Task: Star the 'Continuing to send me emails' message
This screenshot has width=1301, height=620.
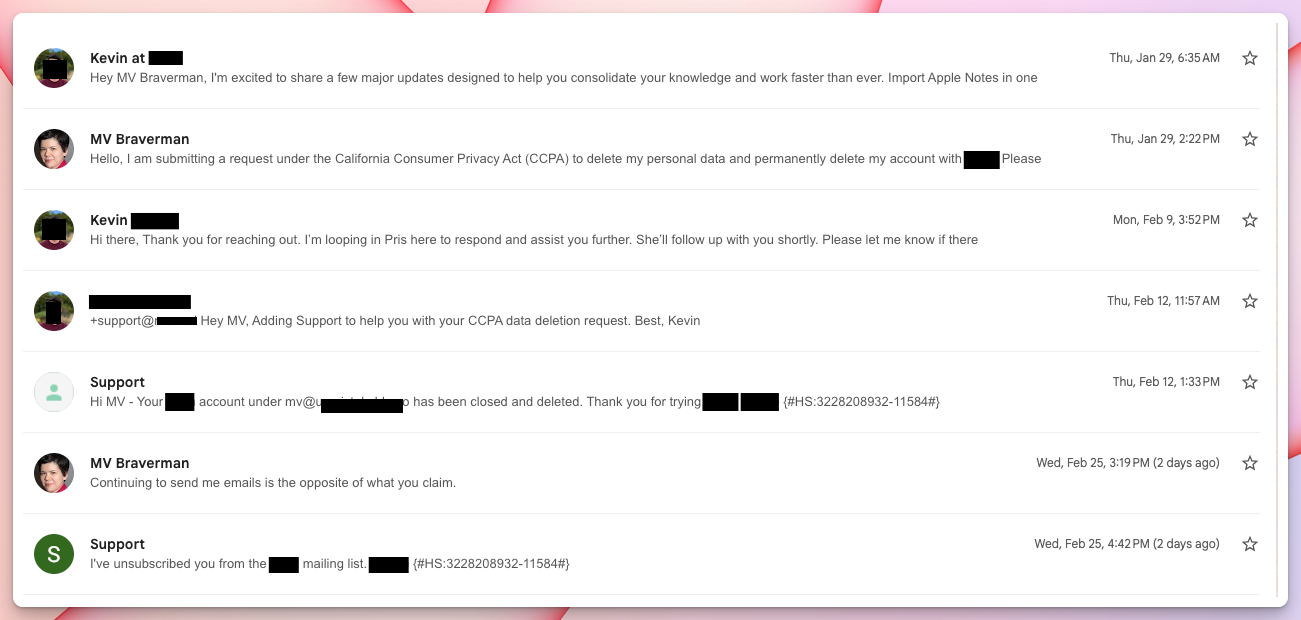Action: 1249,463
